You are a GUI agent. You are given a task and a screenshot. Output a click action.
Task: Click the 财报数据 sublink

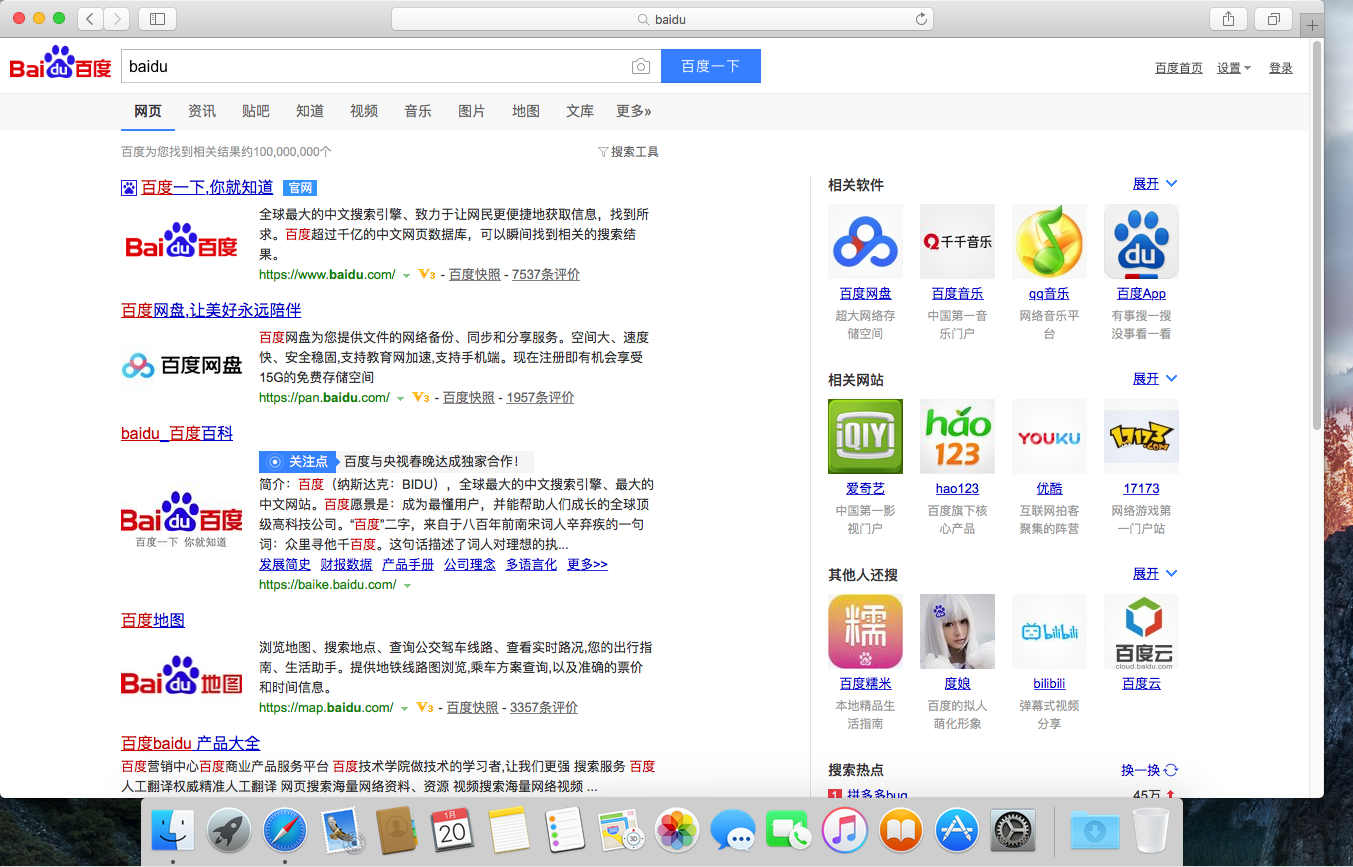coord(346,564)
